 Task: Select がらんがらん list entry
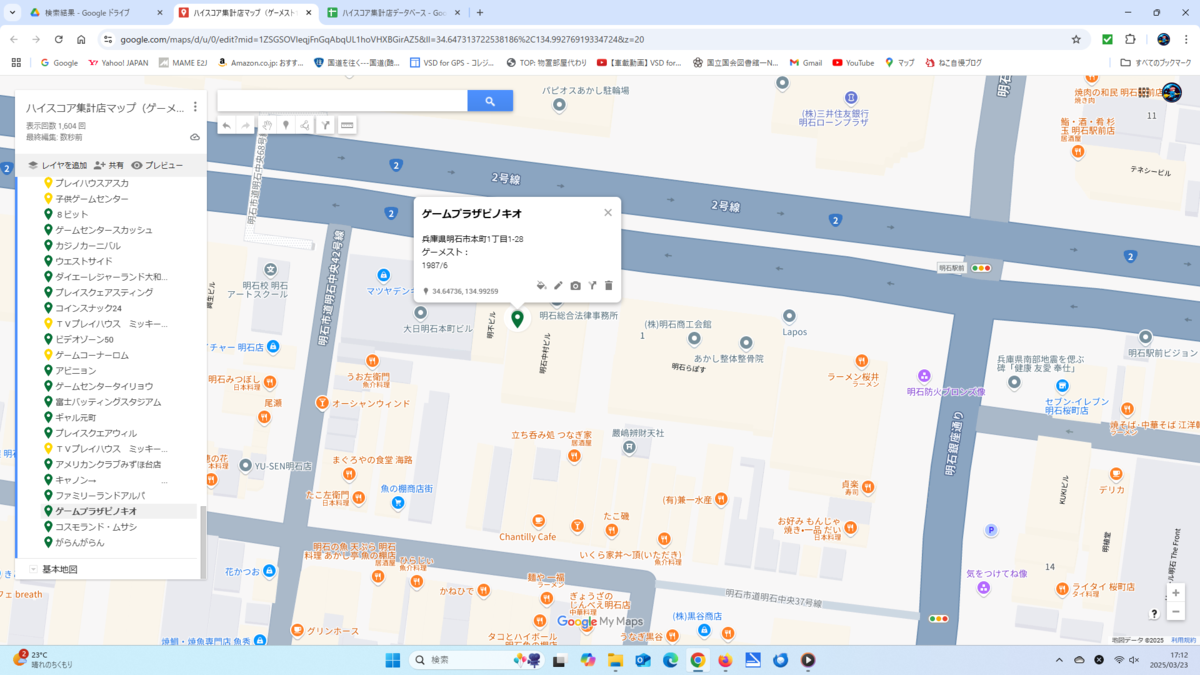[80, 542]
